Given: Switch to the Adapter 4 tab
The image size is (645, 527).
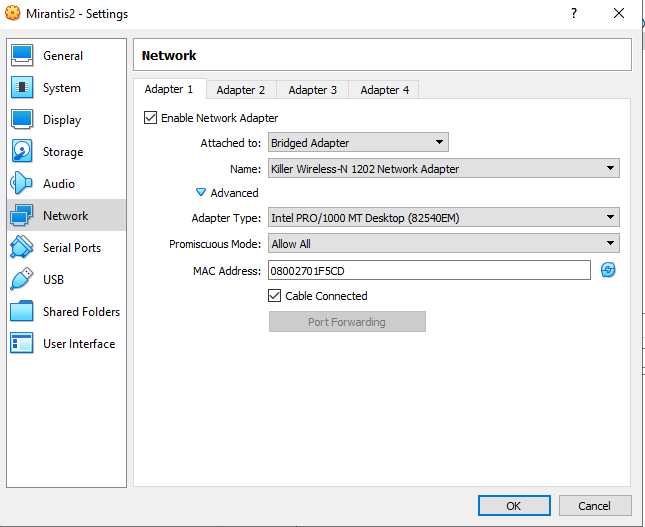Looking at the screenshot, I should click(x=384, y=90).
